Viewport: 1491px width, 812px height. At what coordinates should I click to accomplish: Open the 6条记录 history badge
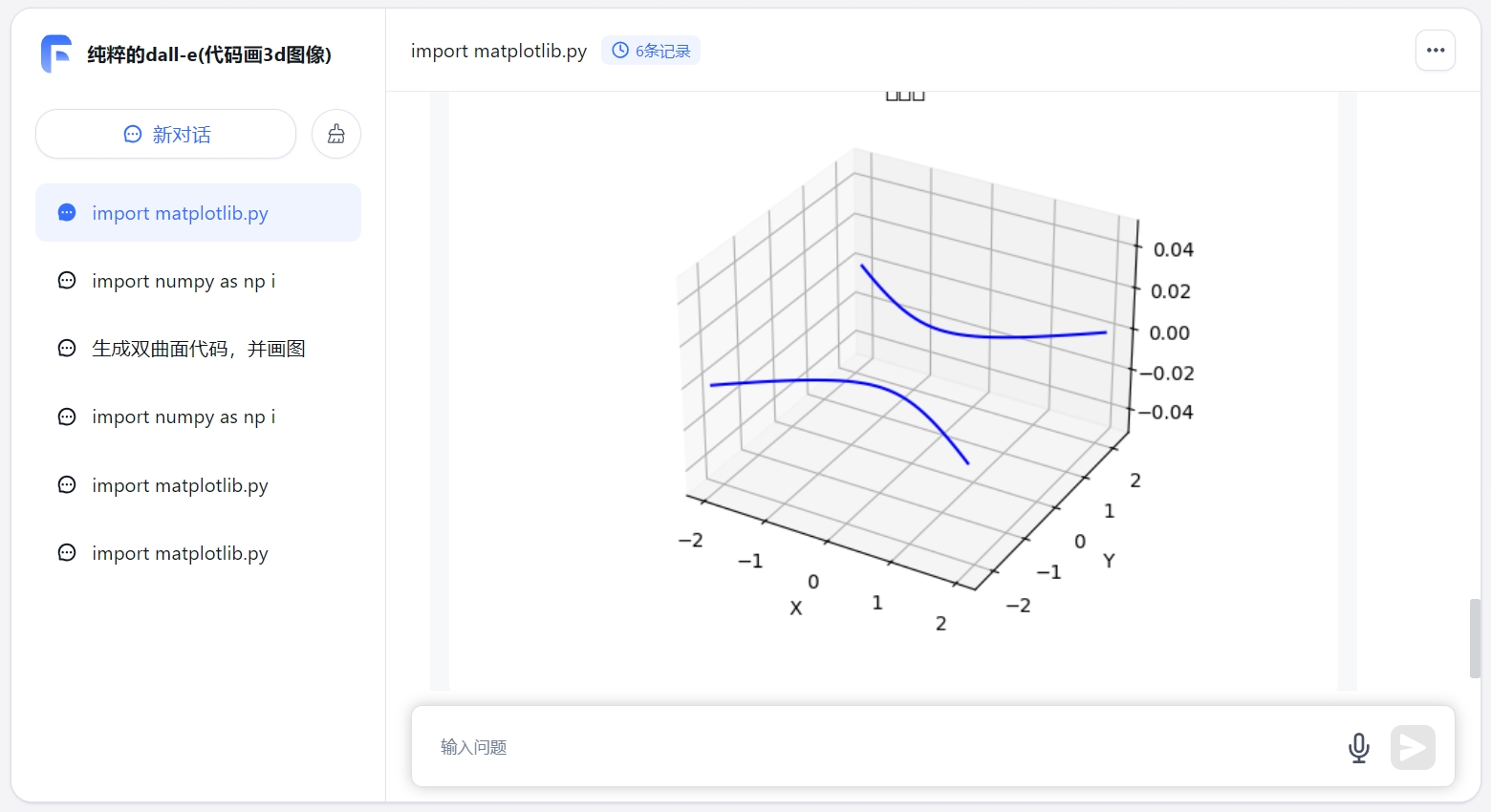point(651,51)
